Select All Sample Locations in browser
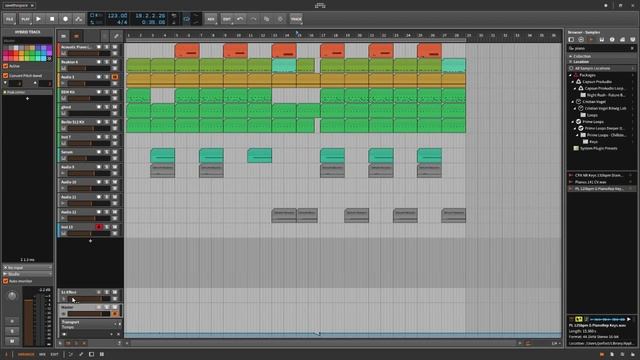Viewport: 640px width, 360px height. point(602,68)
